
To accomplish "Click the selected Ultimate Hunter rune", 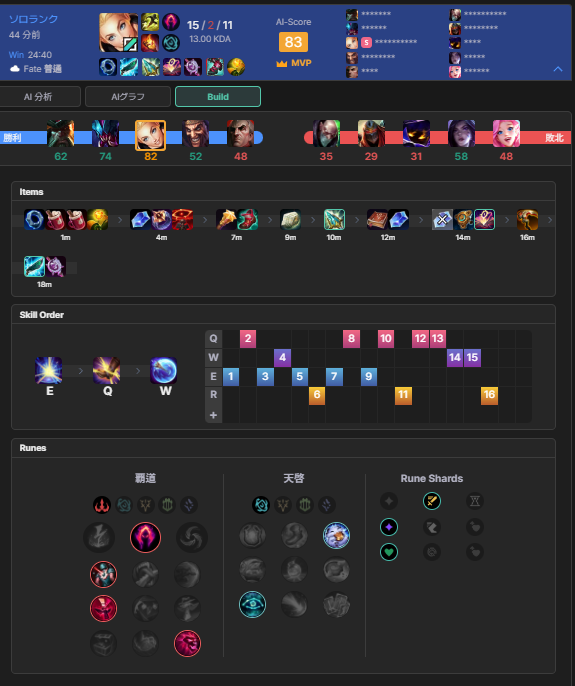I will 187,643.
